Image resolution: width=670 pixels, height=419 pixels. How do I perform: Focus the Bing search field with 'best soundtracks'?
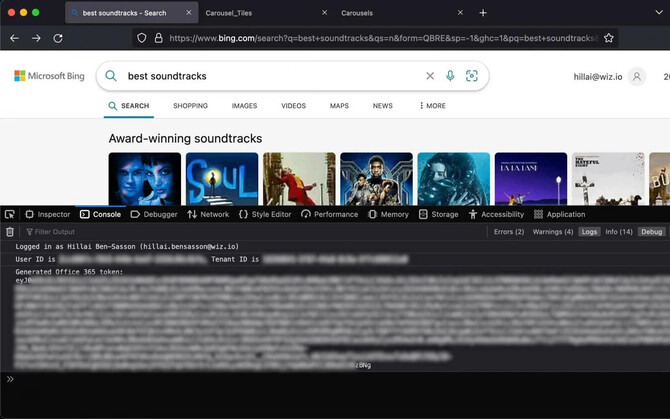(273, 76)
